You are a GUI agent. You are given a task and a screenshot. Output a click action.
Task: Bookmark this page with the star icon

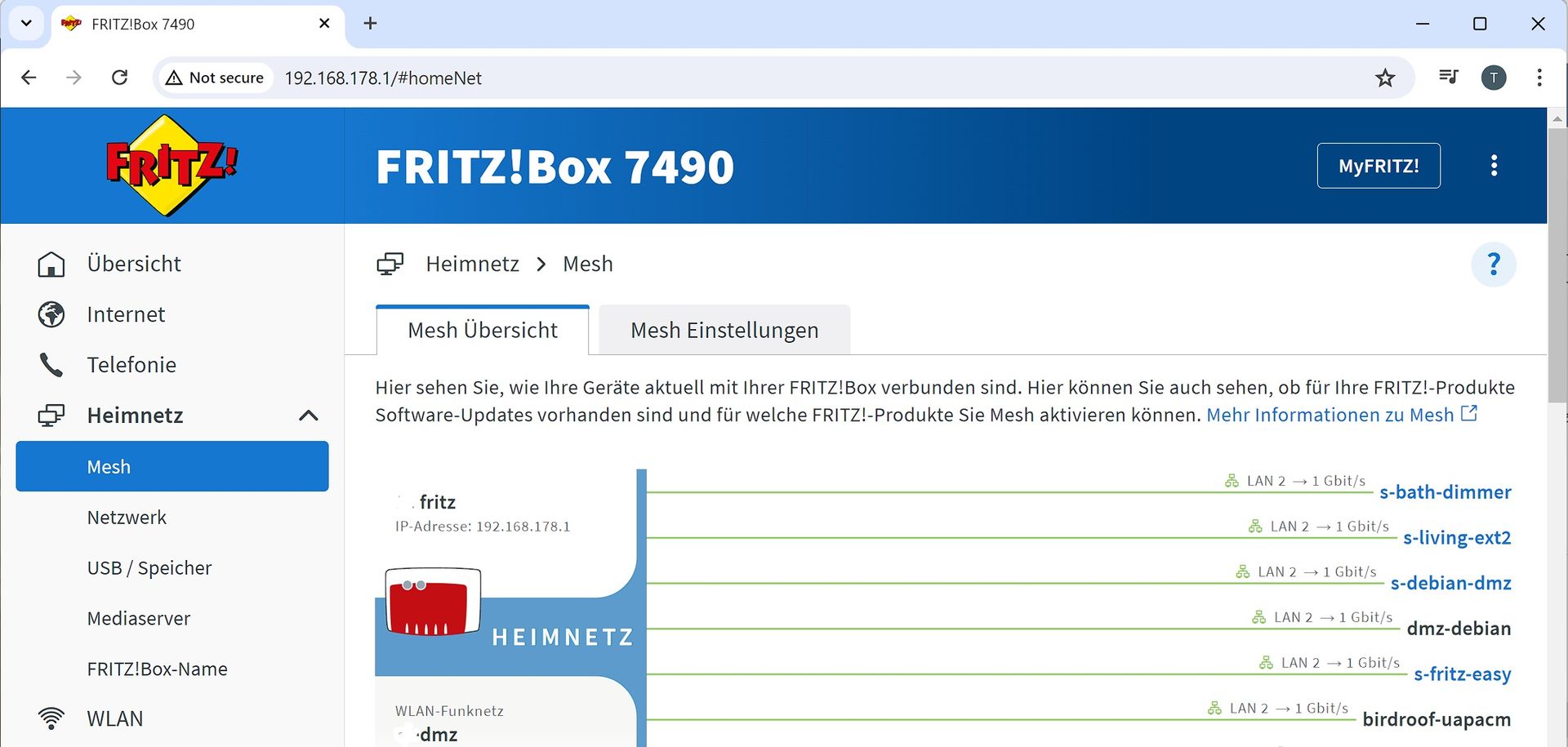[1385, 78]
